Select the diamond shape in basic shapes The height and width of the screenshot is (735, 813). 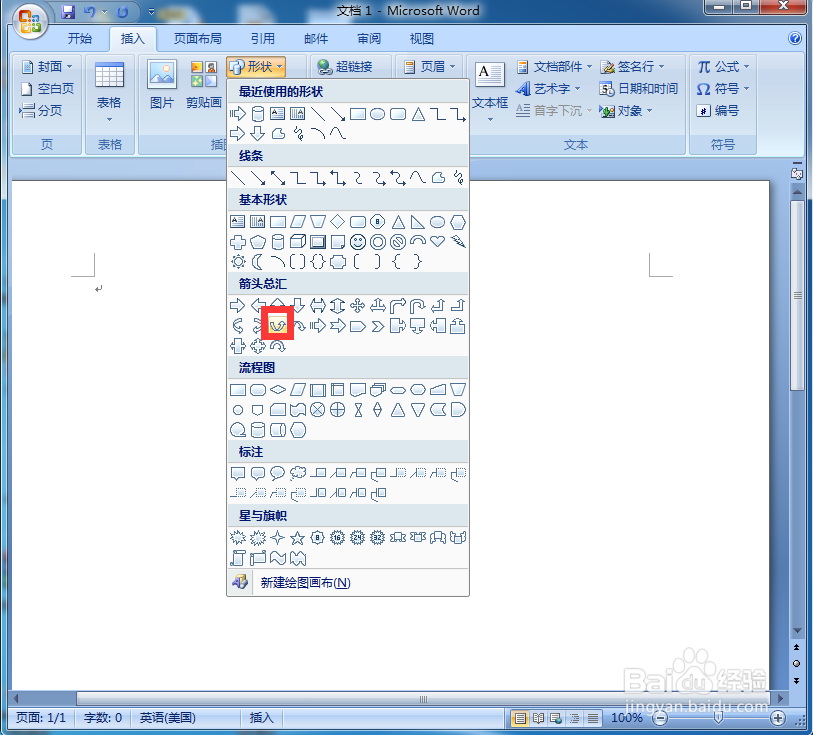[x=338, y=222]
